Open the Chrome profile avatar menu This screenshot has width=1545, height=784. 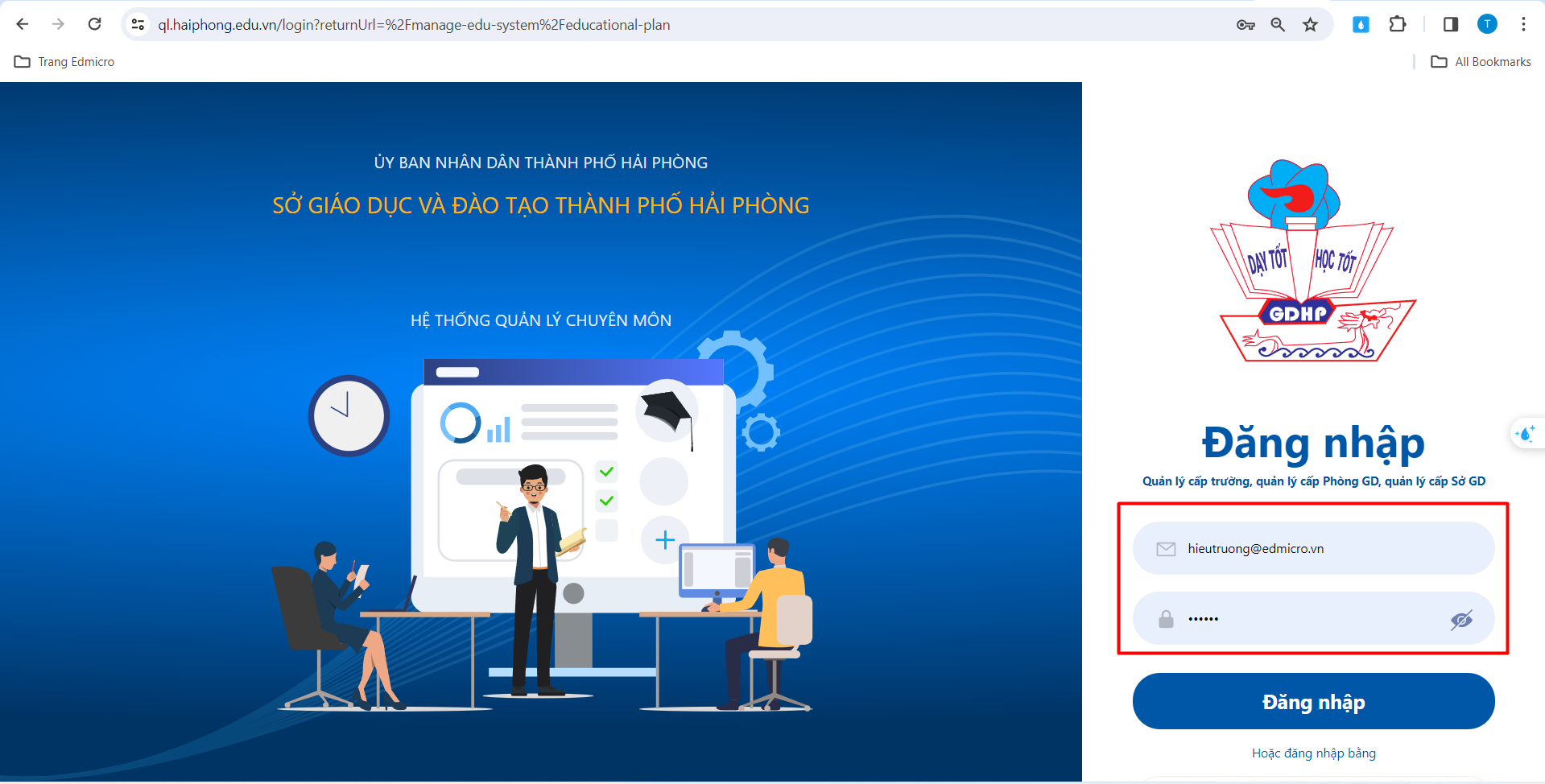click(1487, 24)
